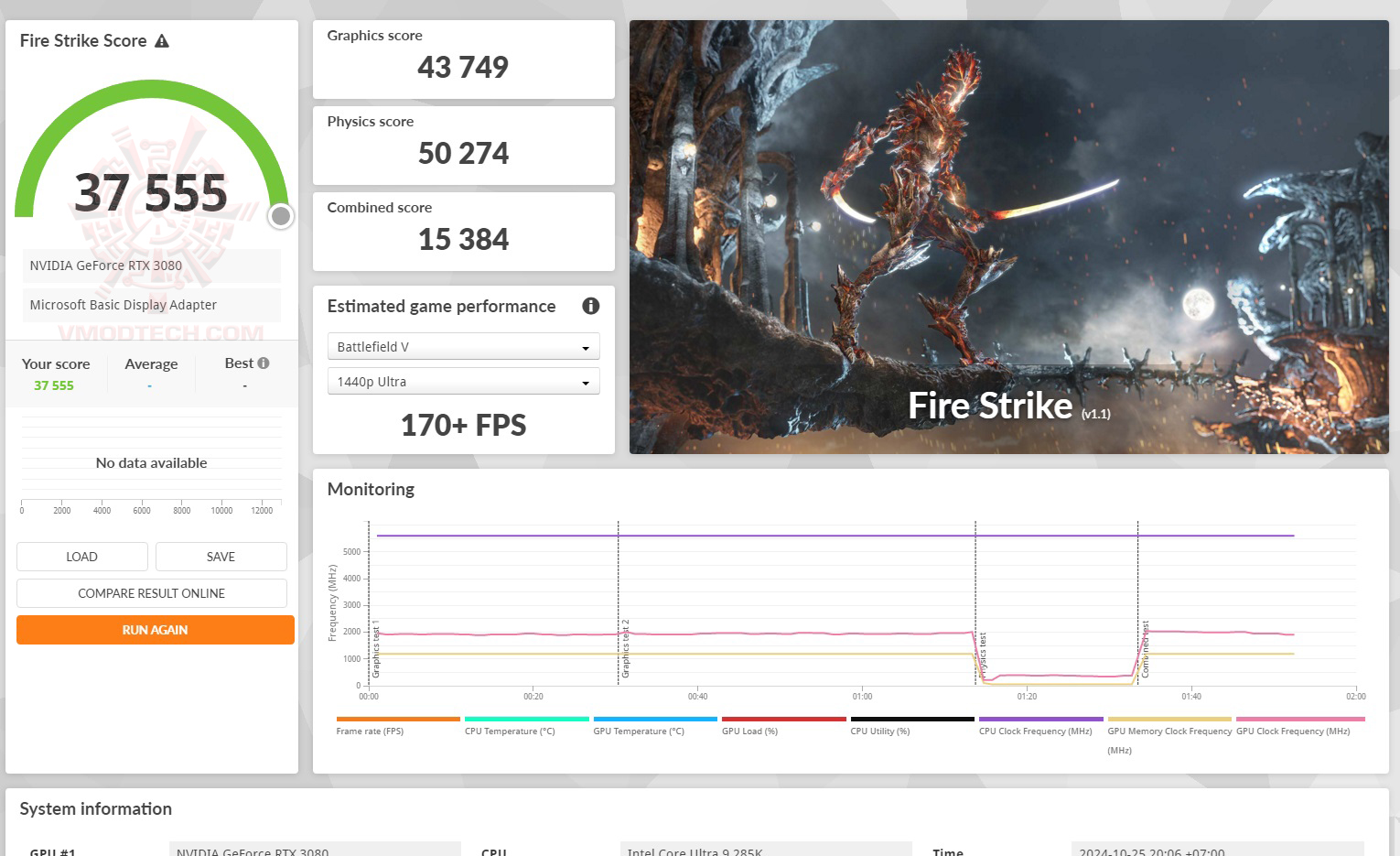This screenshot has height=856, width=1400.
Task: Switch to the Average score tab
Action: pos(151,363)
